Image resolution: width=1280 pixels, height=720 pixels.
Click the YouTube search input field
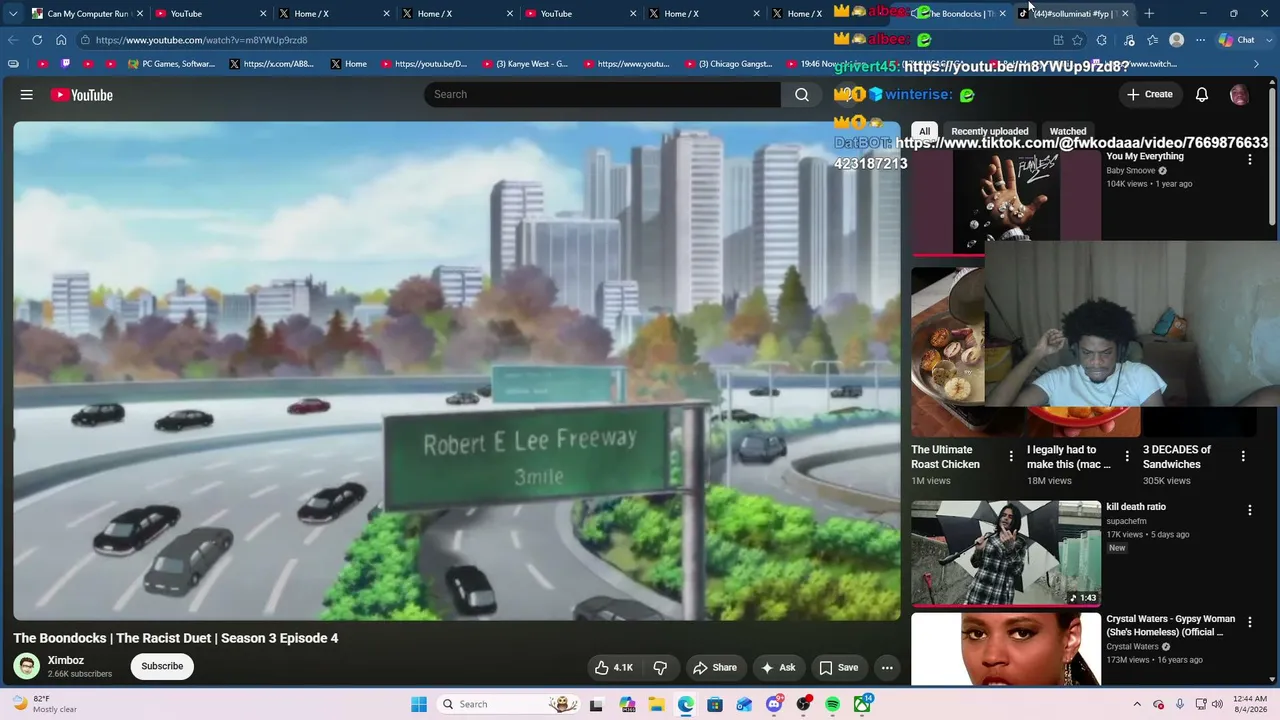coord(602,94)
